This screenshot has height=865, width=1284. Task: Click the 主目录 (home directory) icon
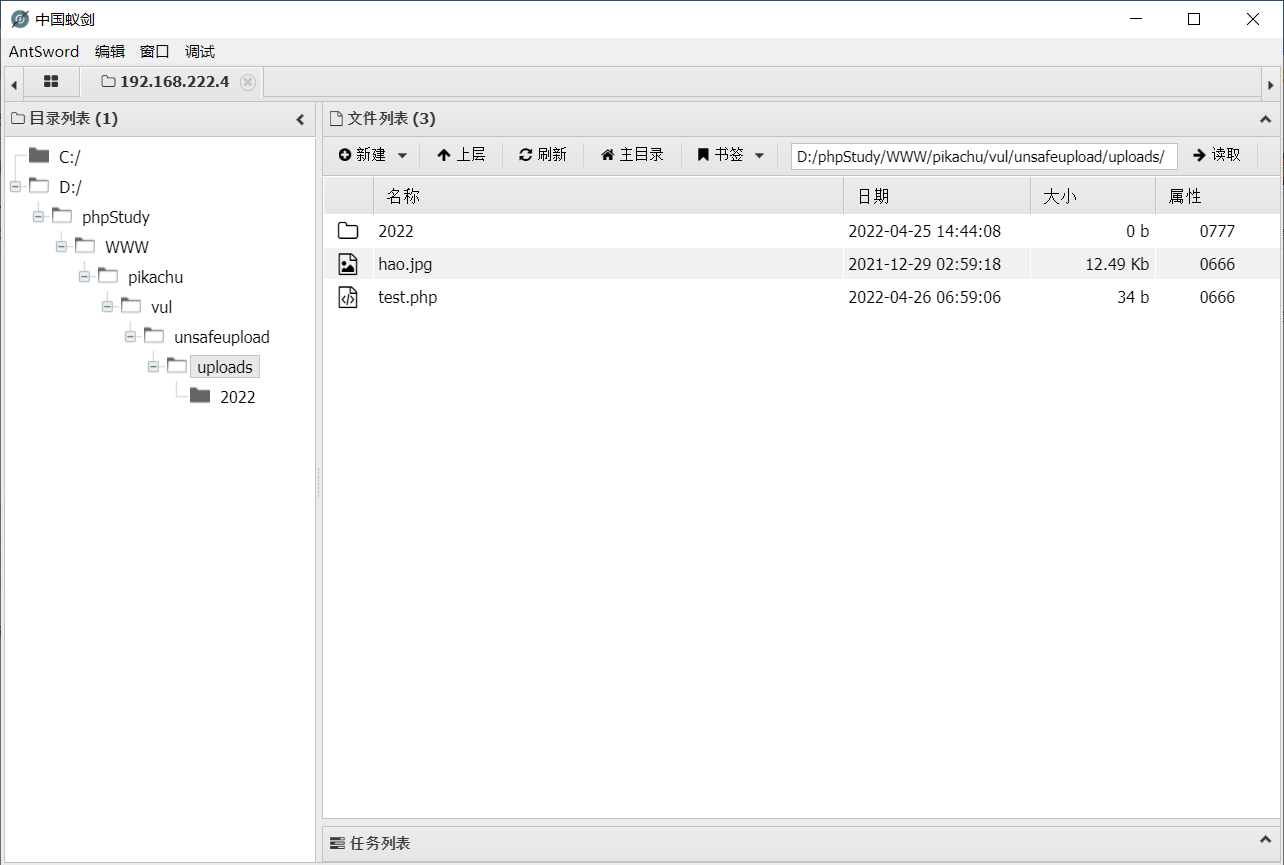[610, 155]
